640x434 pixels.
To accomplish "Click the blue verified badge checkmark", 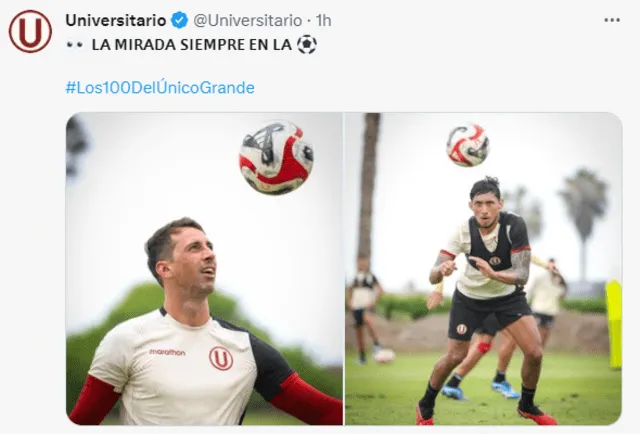I will pyautogui.click(x=179, y=20).
